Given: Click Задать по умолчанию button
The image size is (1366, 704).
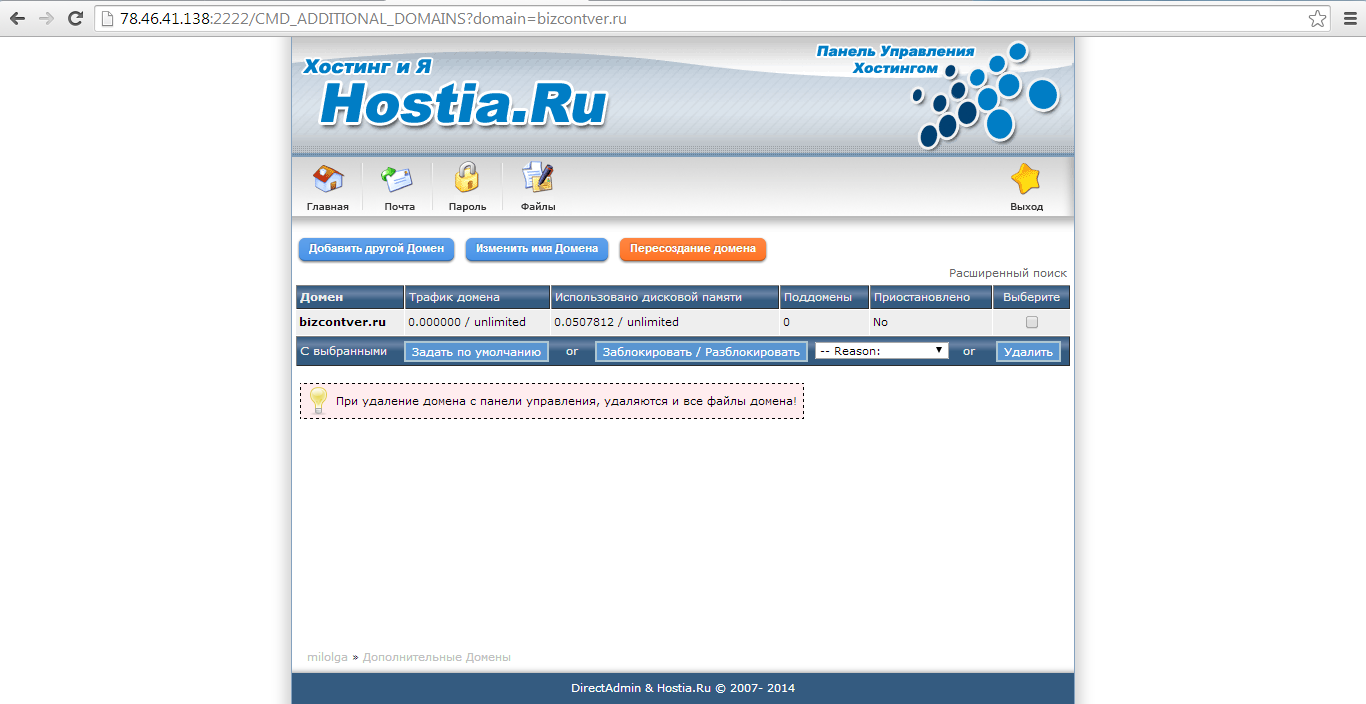Looking at the screenshot, I should [x=476, y=352].
